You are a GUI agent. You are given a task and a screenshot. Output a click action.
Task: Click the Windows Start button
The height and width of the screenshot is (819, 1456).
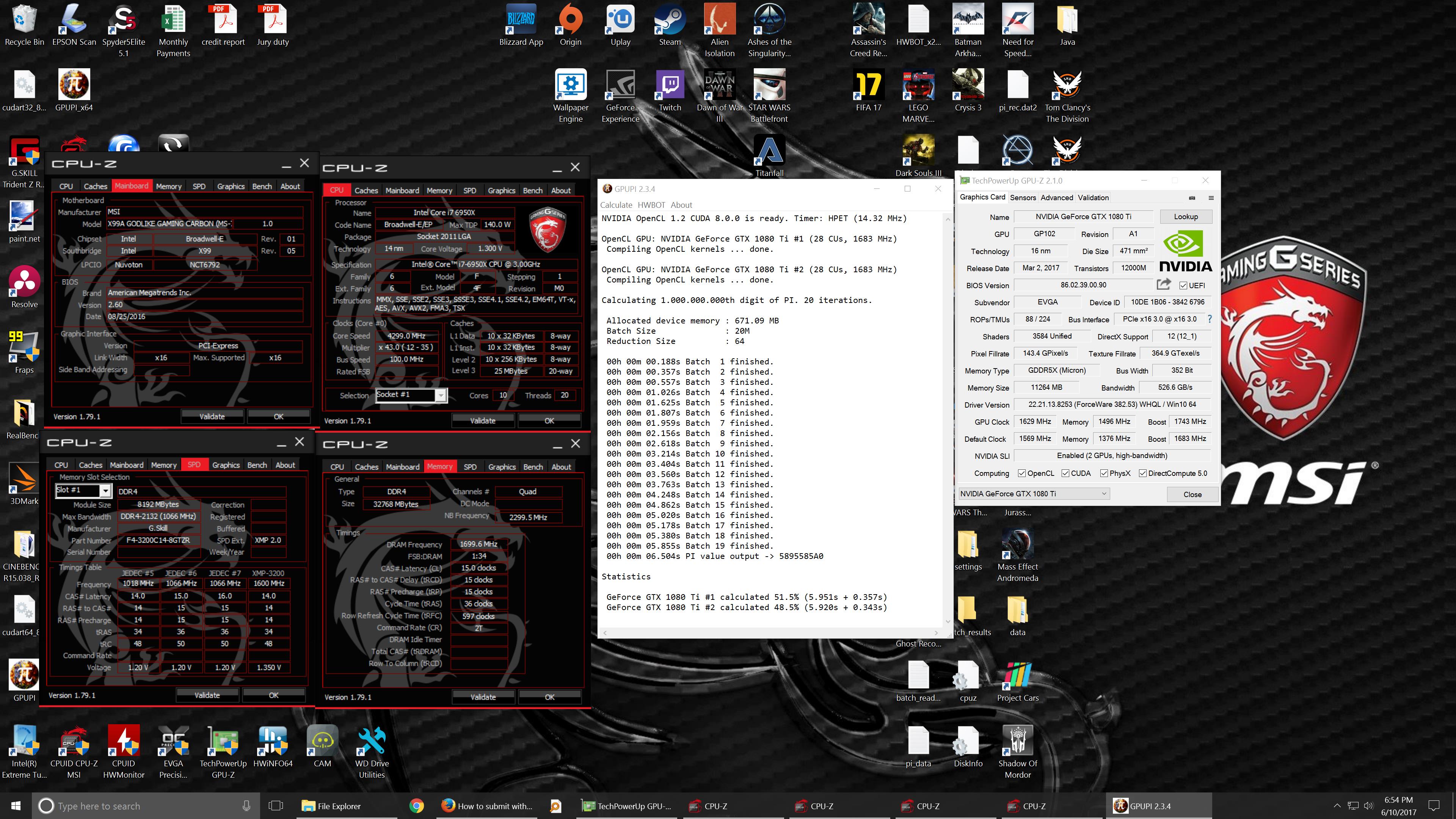click(16, 806)
